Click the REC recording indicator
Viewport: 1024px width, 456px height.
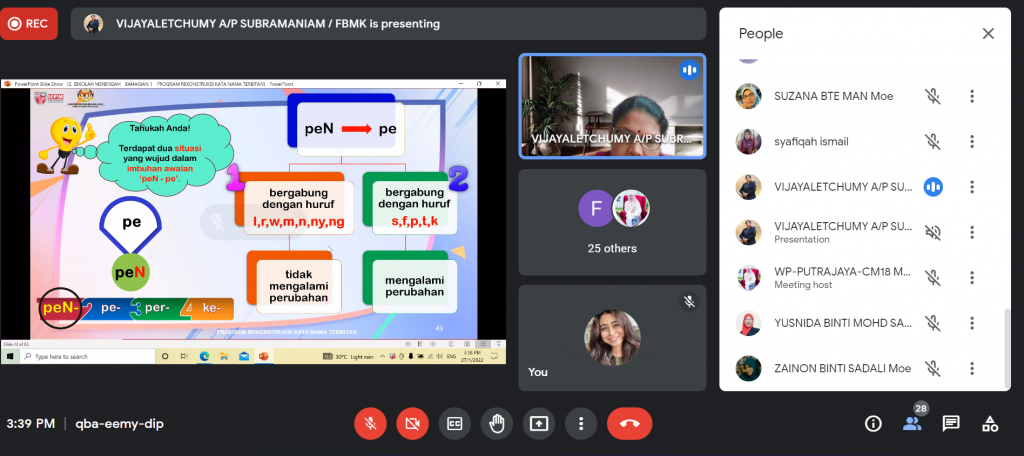29,23
